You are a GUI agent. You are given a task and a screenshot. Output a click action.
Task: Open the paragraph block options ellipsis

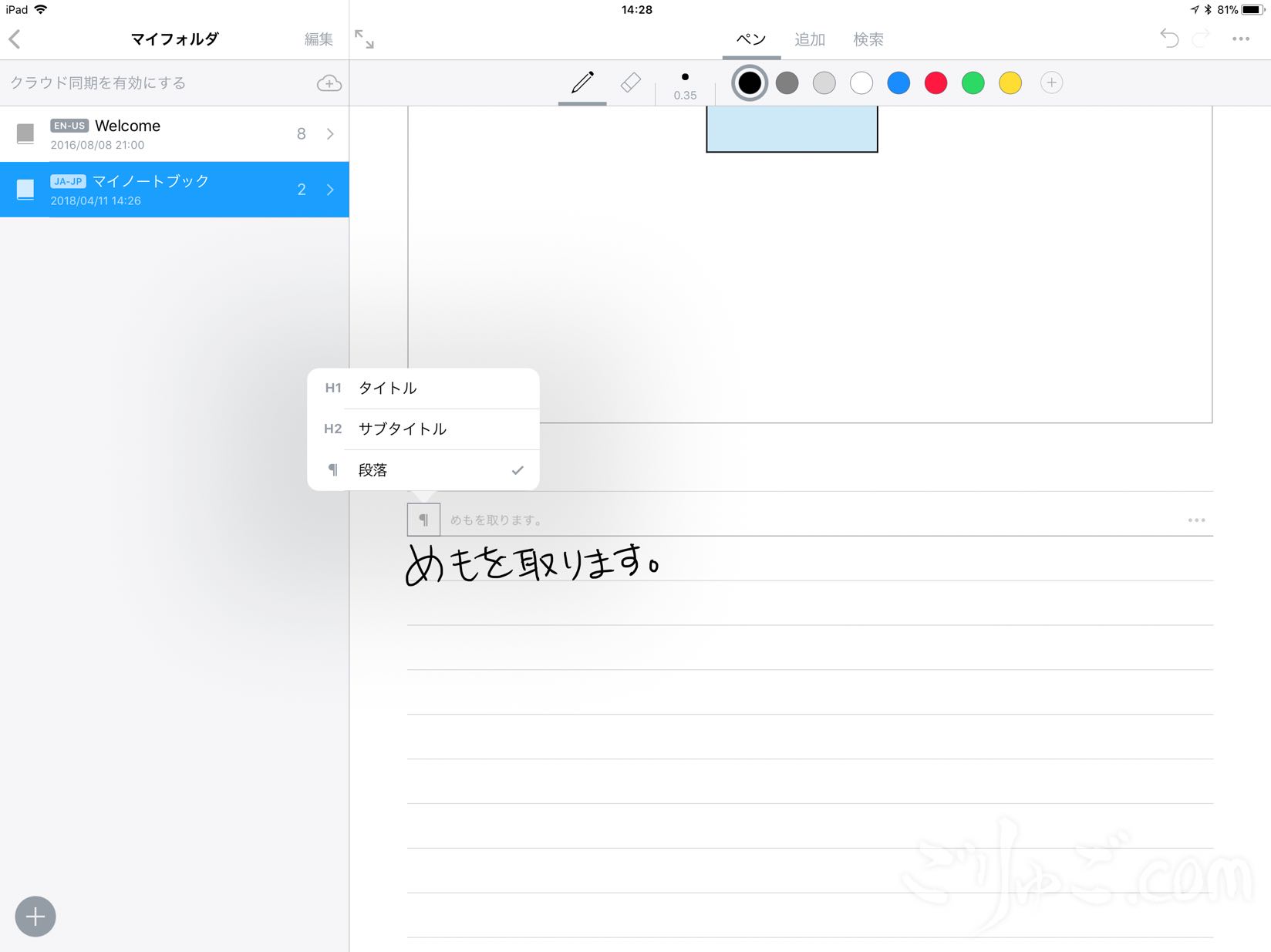coord(1196,520)
